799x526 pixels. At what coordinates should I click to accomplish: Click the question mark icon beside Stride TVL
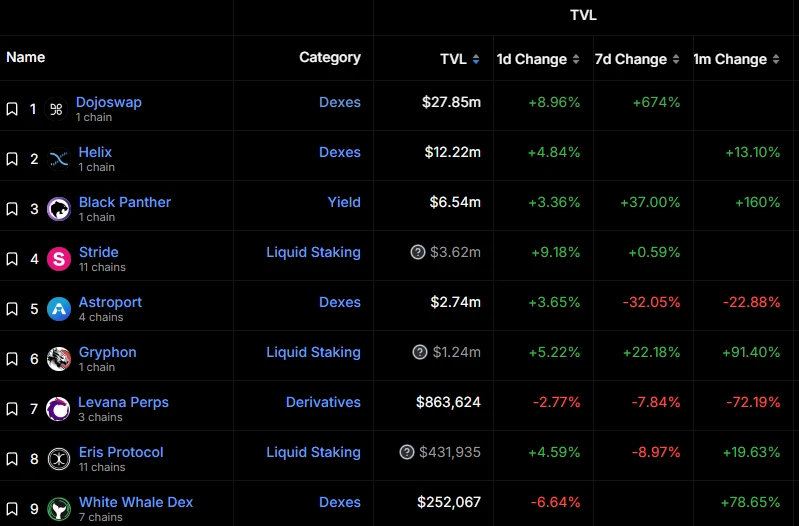click(418, 252)
